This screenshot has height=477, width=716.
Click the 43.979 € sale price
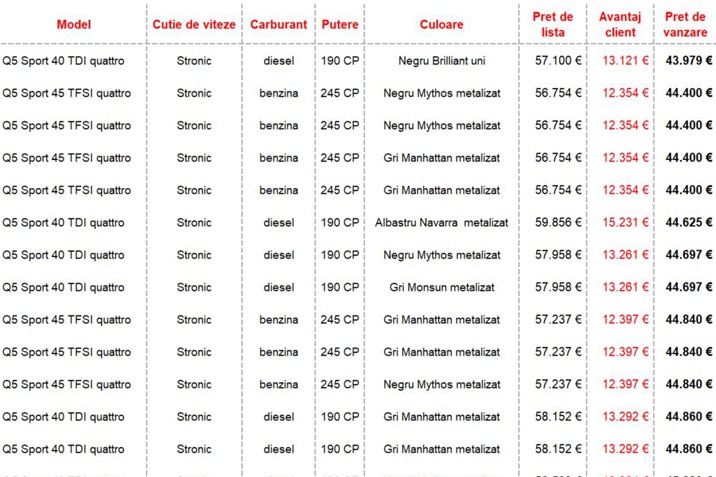(689, 60)
